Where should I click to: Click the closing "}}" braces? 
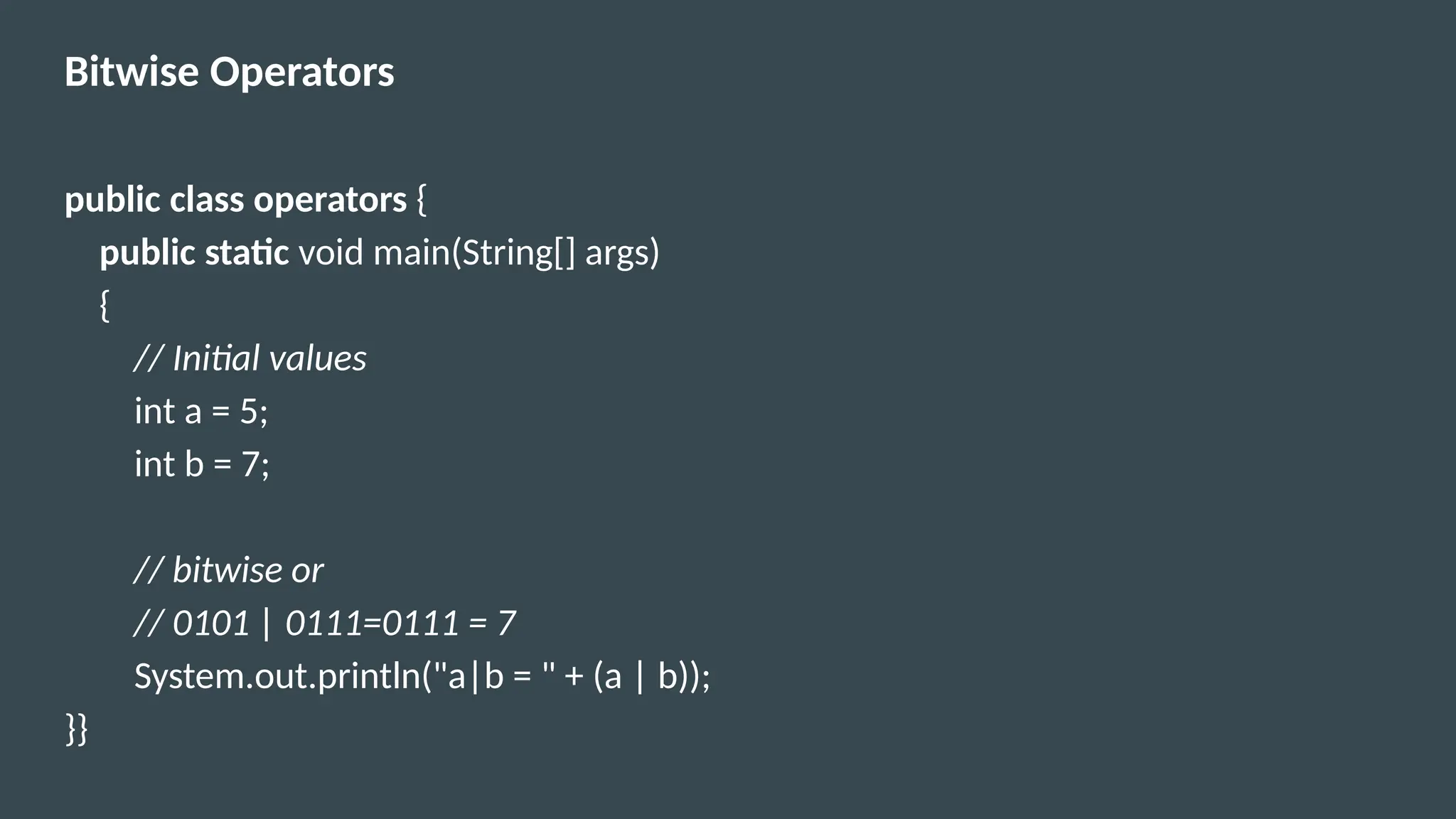pos(77,729)
